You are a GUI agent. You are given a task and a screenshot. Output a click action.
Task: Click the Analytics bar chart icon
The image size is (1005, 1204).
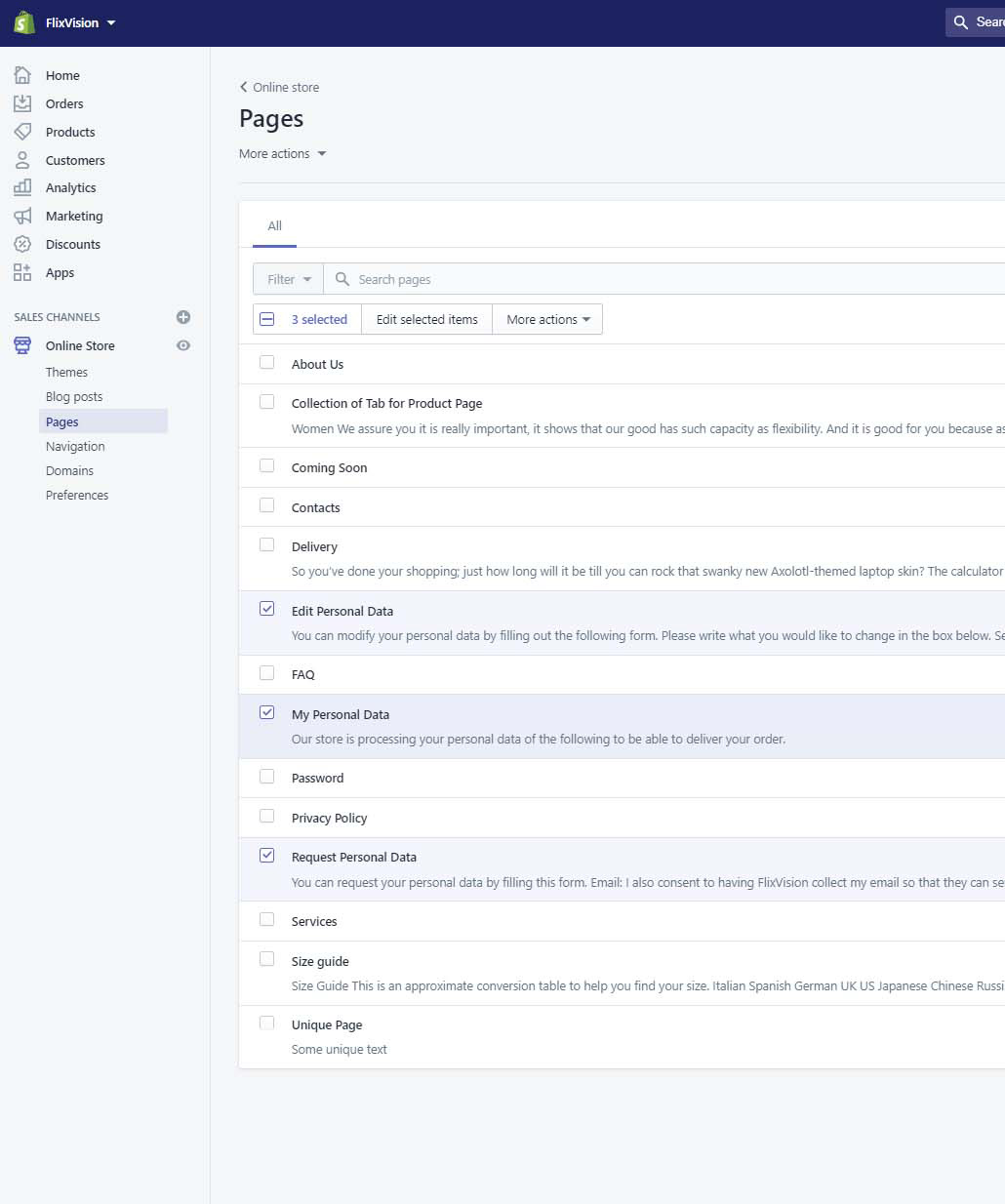(22, 187)
